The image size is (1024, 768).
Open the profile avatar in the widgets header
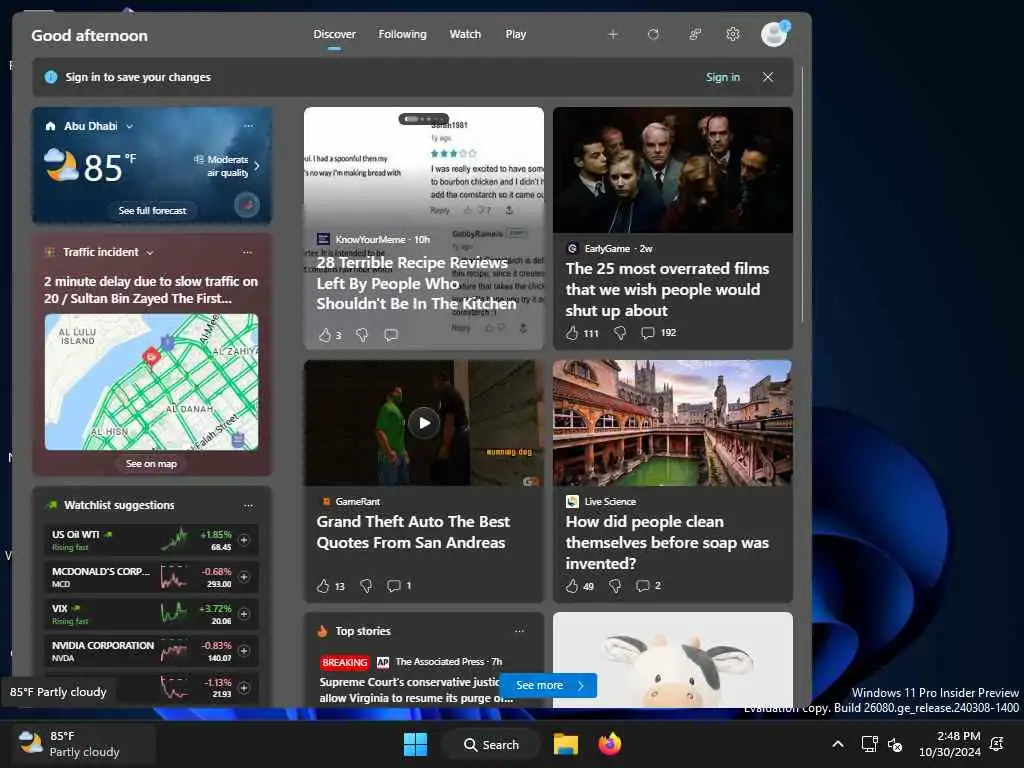click(x=775, y=34)
